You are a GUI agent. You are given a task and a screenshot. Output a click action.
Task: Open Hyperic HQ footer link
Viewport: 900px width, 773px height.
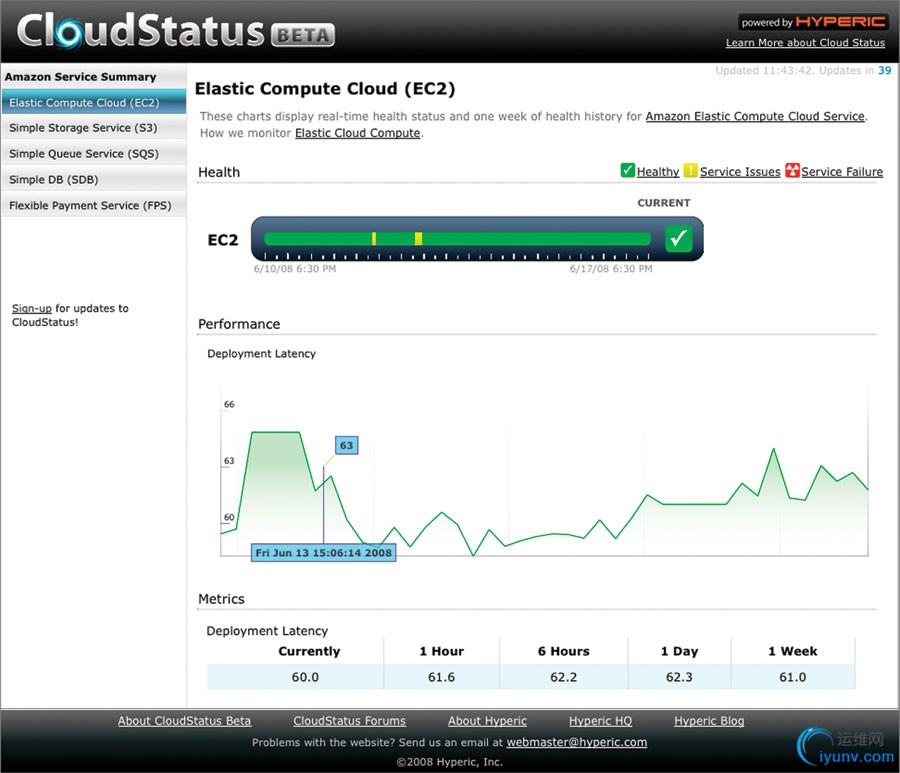(x=600, y=721)
